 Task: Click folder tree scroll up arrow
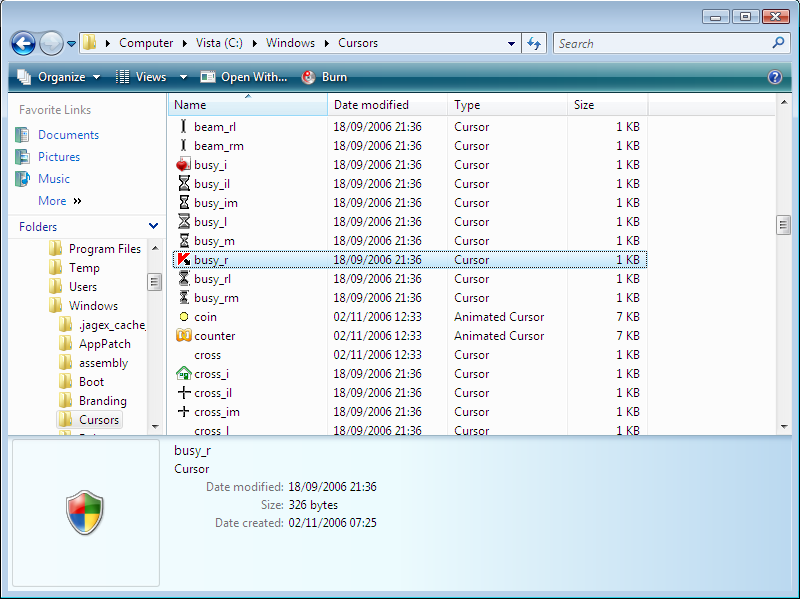155,248
